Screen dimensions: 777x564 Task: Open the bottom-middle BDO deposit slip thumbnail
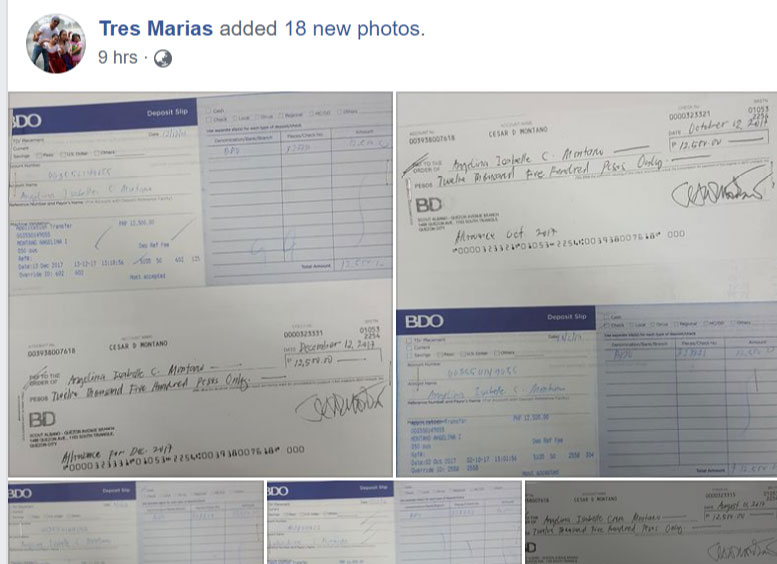coord(394,522)
